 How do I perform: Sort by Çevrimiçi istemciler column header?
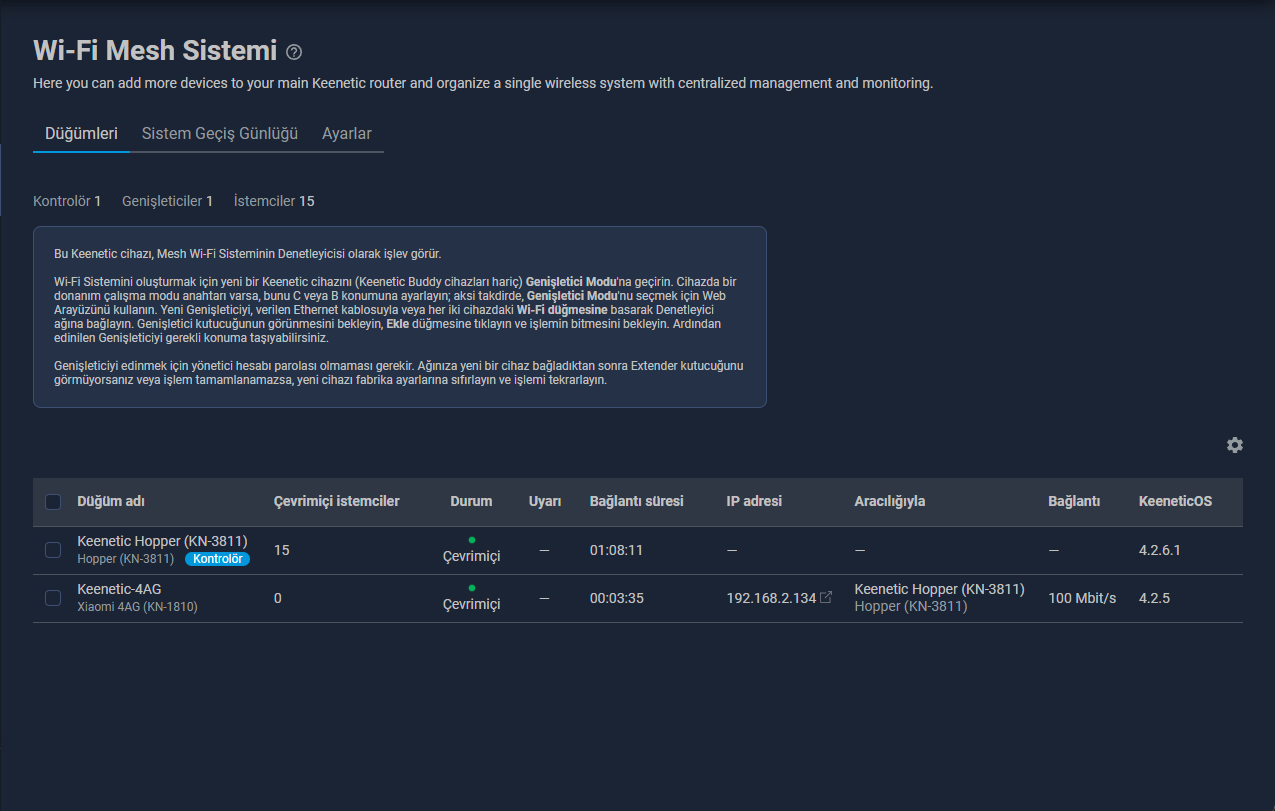point(336,501)
